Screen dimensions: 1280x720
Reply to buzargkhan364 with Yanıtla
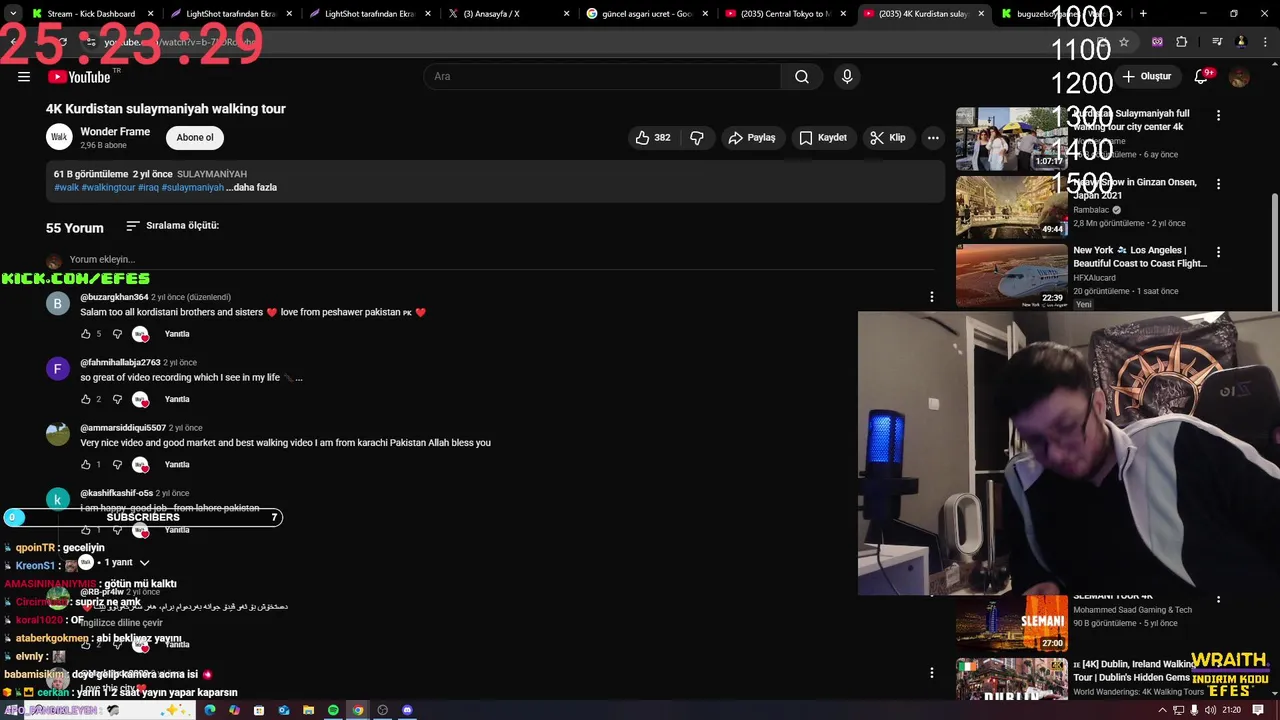coord(177,334)
